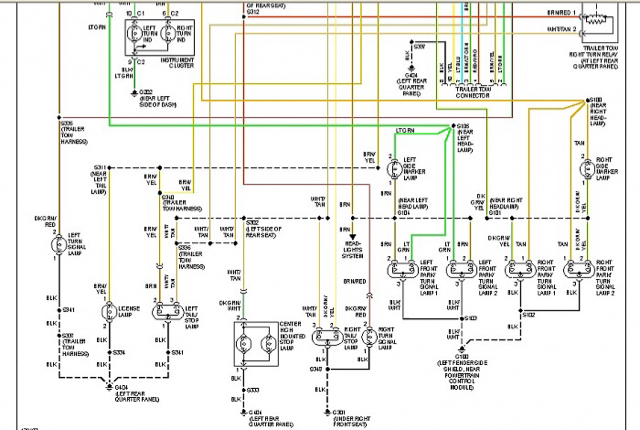The width and height of the screenshot is (640, 430).
Task: Select the Left Tail/Stop Lamp symbol
Action: (x=168, y=312)
